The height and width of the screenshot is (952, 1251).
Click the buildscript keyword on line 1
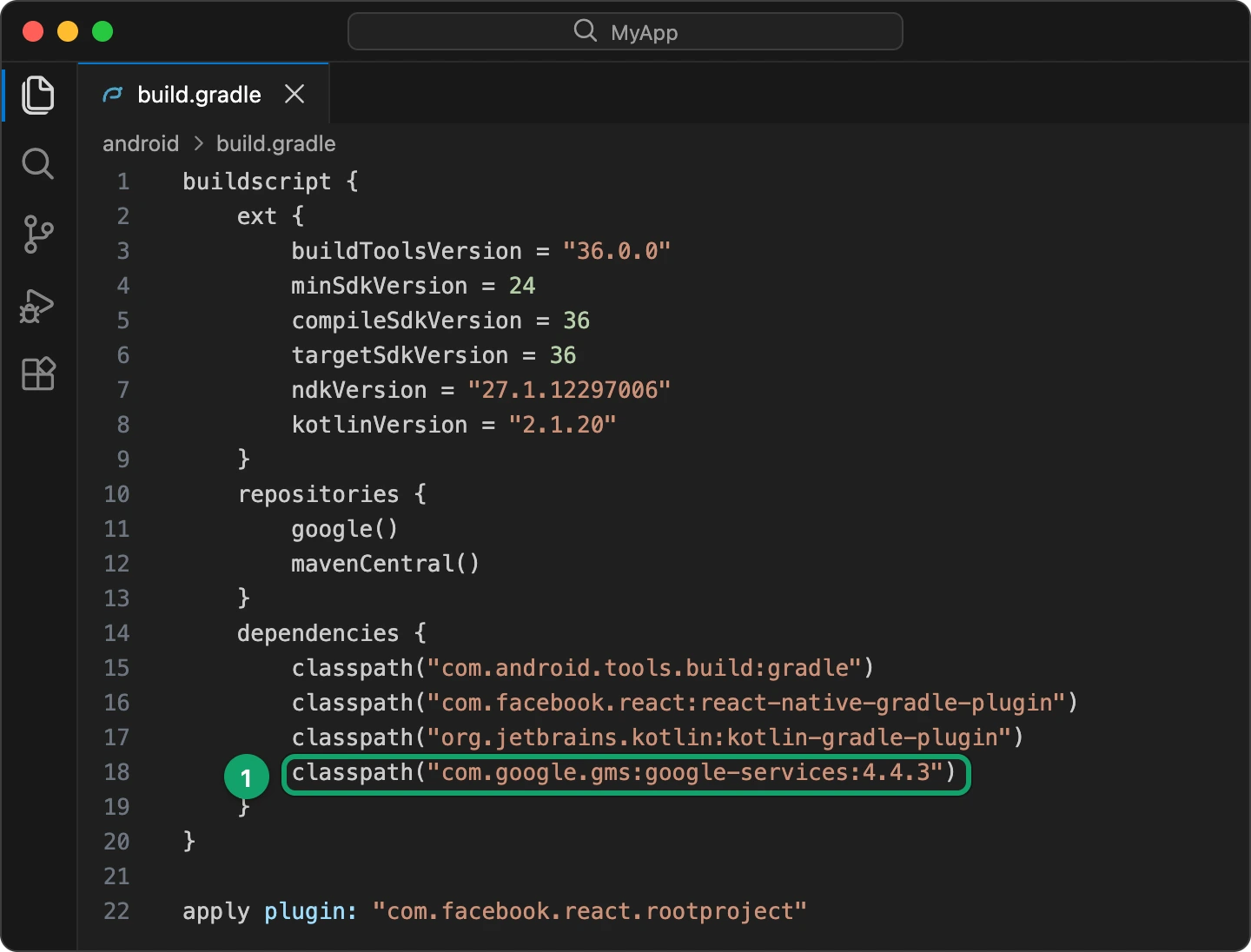tap(257, 182)
